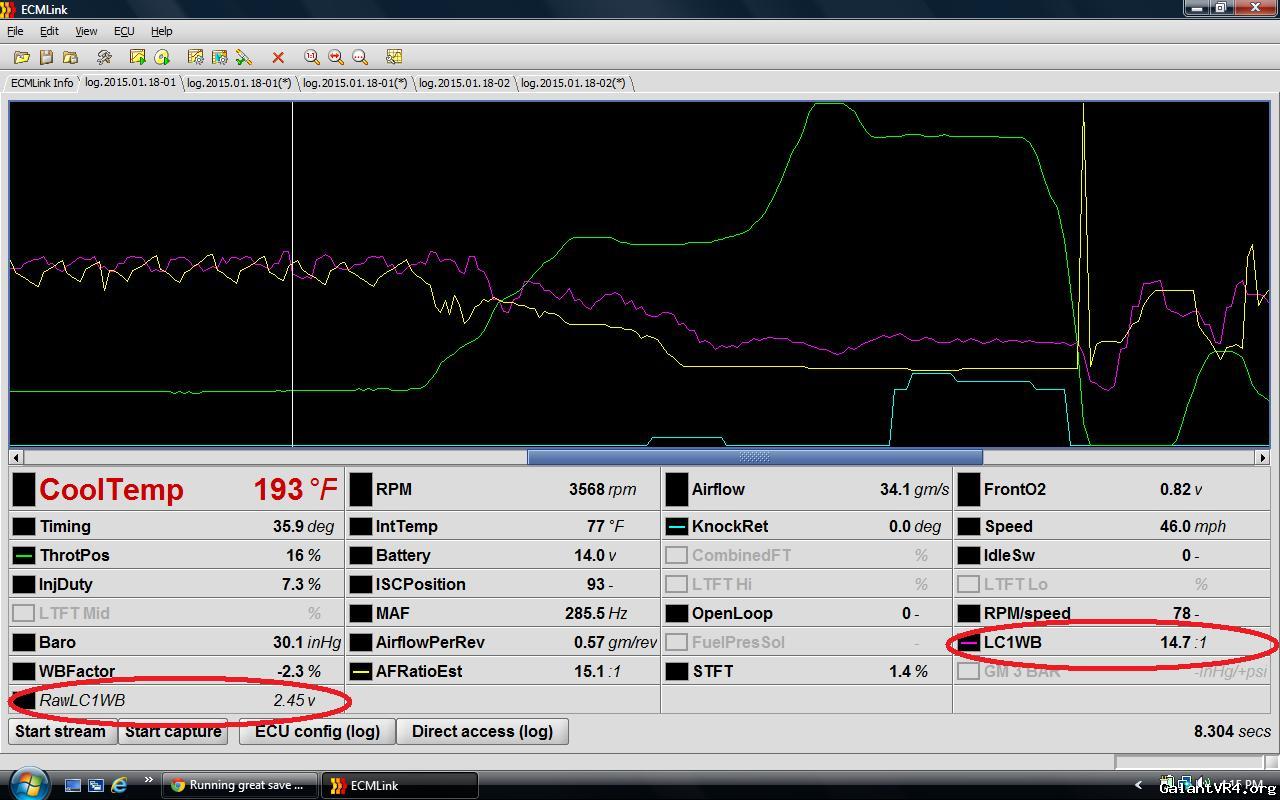Viewport: 1280px width, 800px height.
Task: Open the File menu
Action: click(15, 31)
